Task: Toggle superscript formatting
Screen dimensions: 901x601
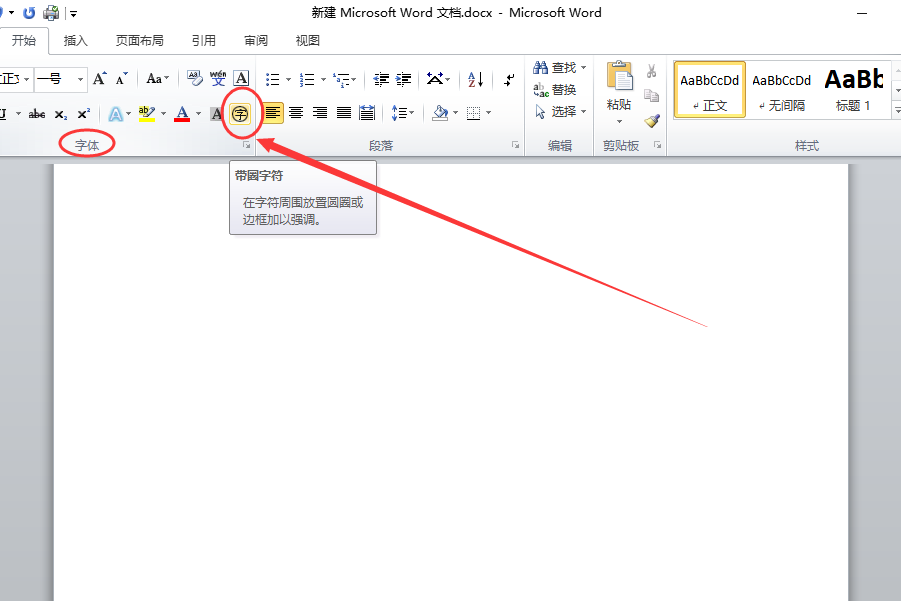Action: (x=84, y=114)
